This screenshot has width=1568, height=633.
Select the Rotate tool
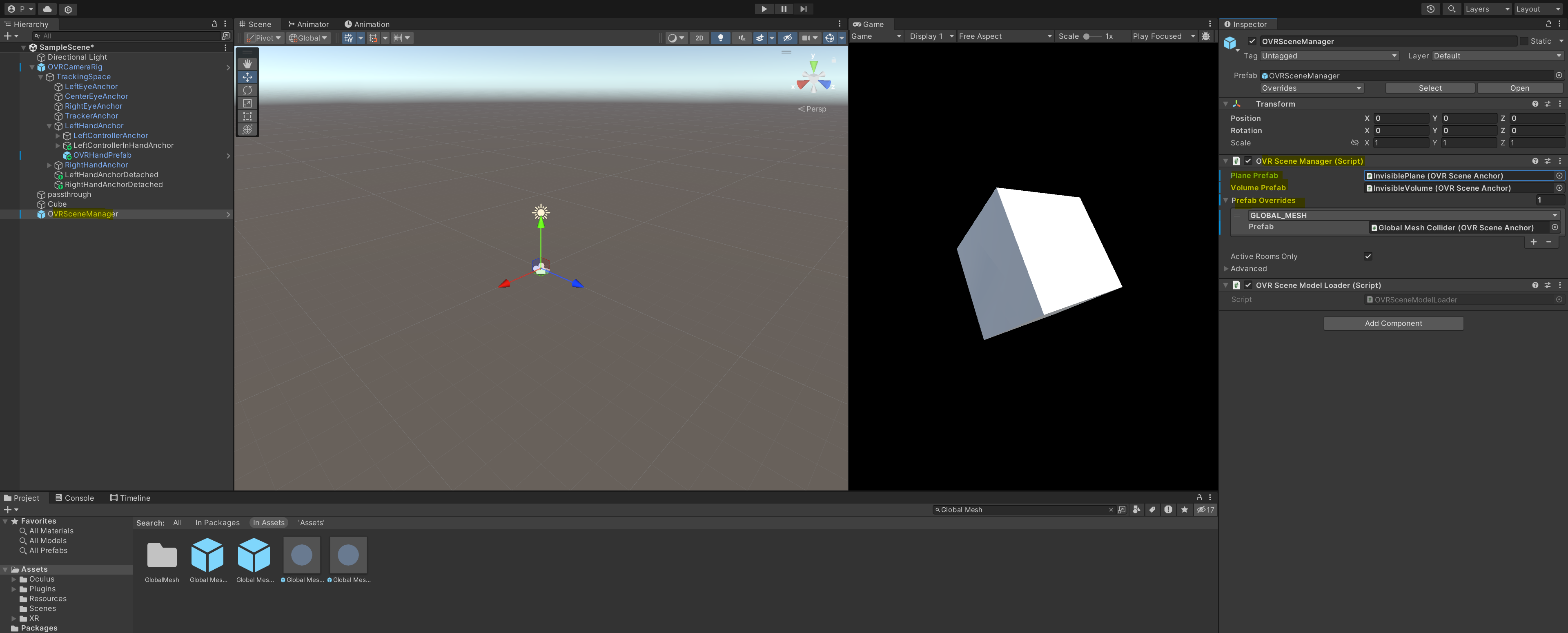247,90
